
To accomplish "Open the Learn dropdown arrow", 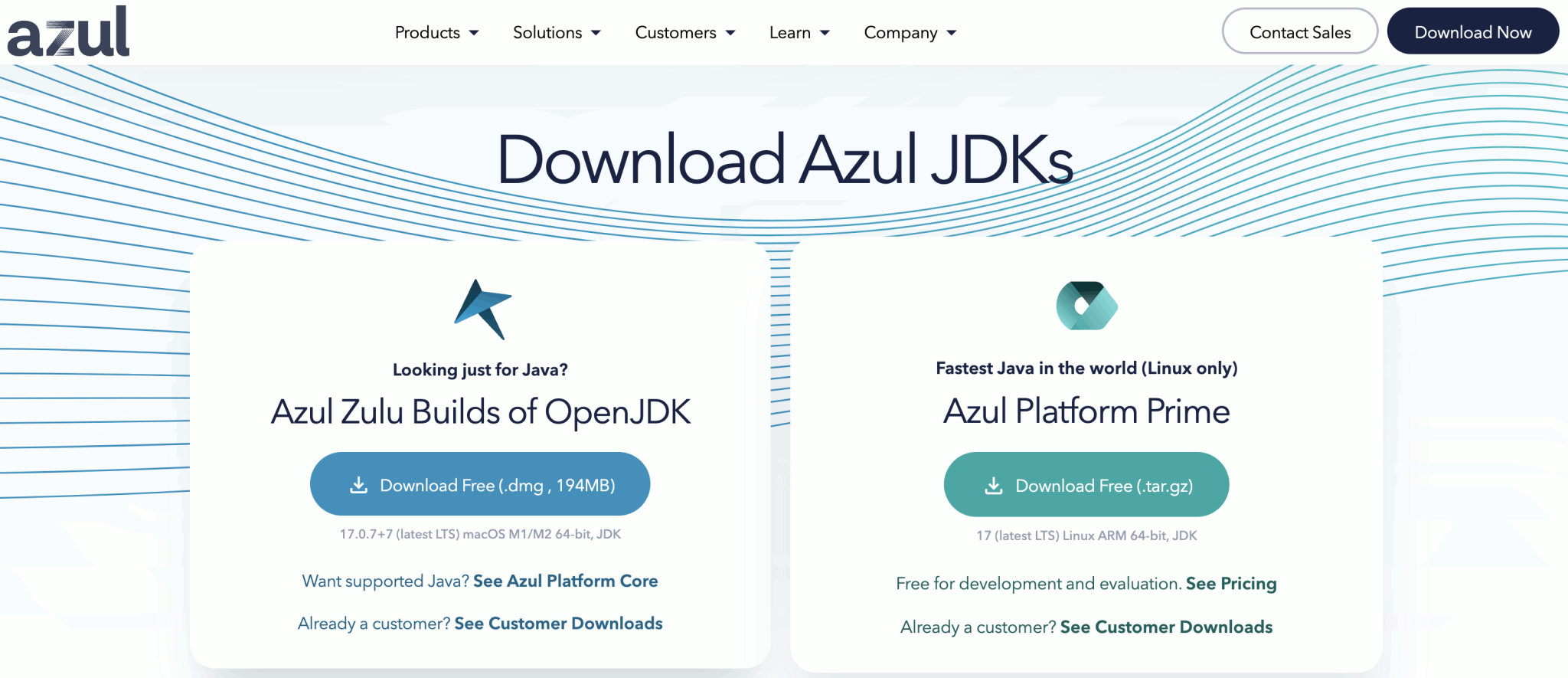I will [x=825, y=33].
